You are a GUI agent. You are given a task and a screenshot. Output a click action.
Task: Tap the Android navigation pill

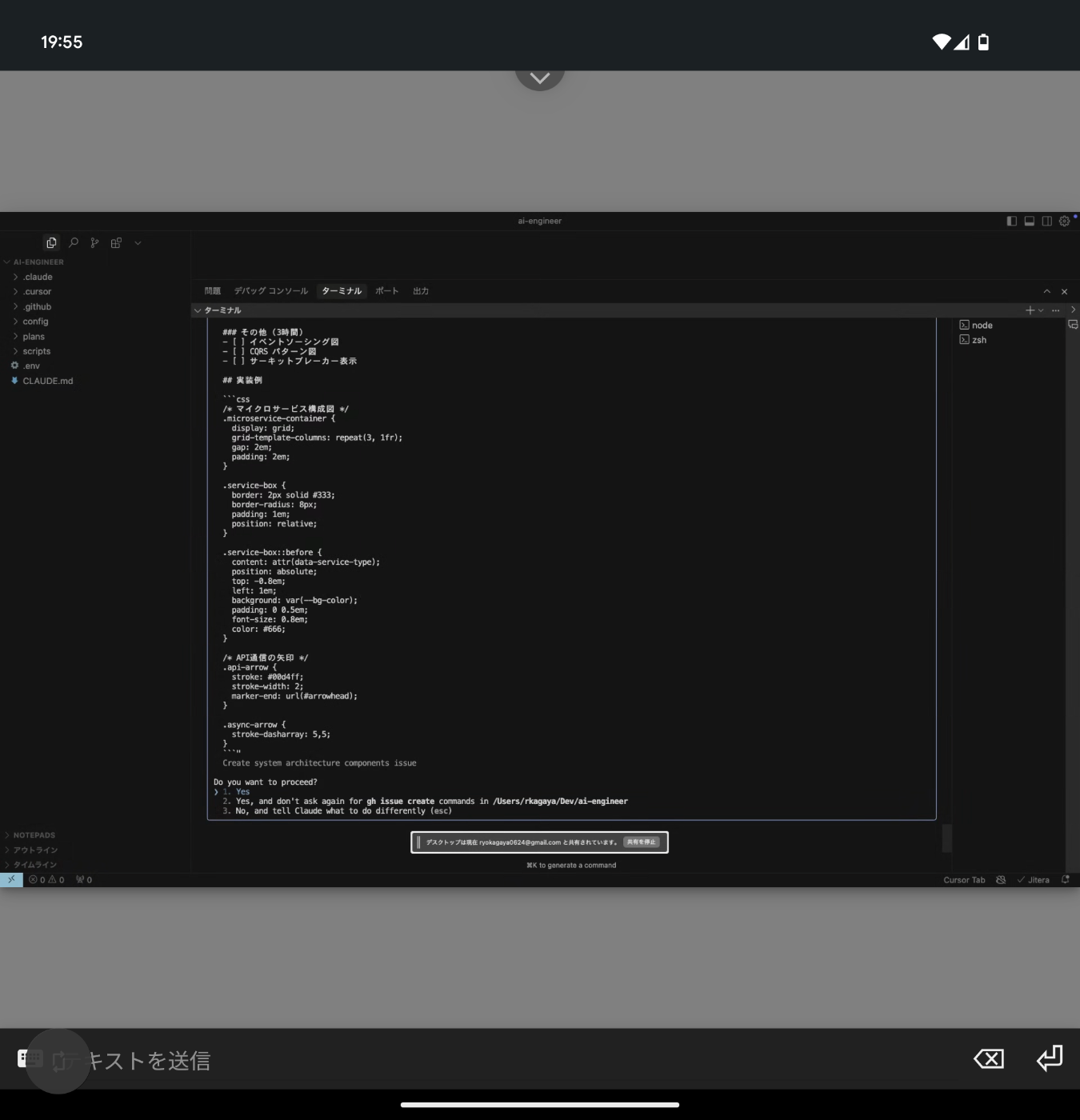tap(540, 1105)
